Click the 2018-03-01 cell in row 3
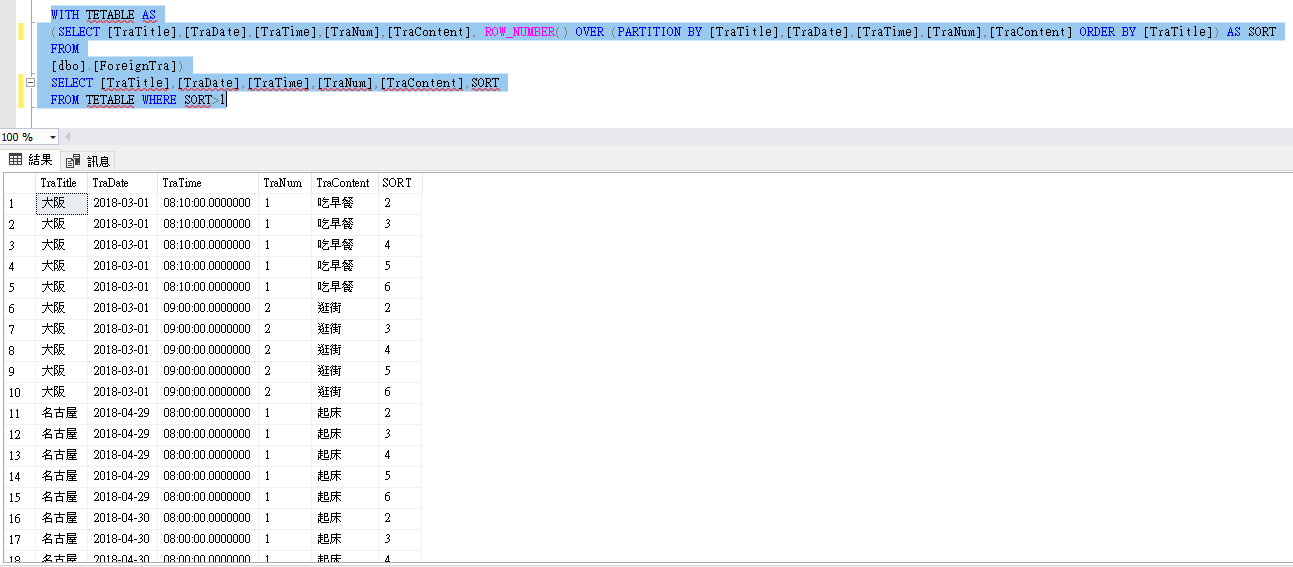Viewport: 1293px width, 567px height. (123, 245)
